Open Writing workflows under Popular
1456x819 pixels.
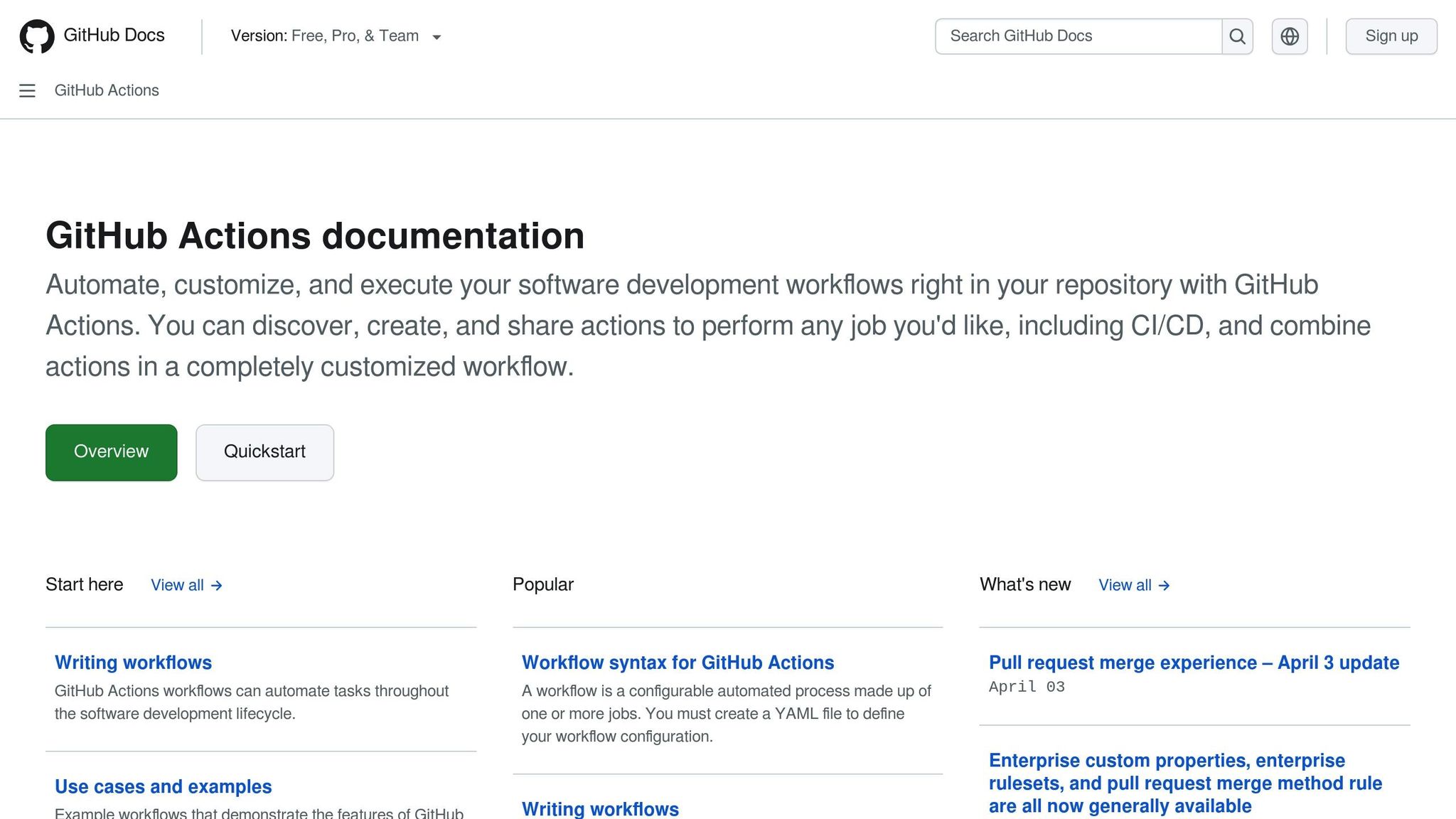[x=600, y=808]
